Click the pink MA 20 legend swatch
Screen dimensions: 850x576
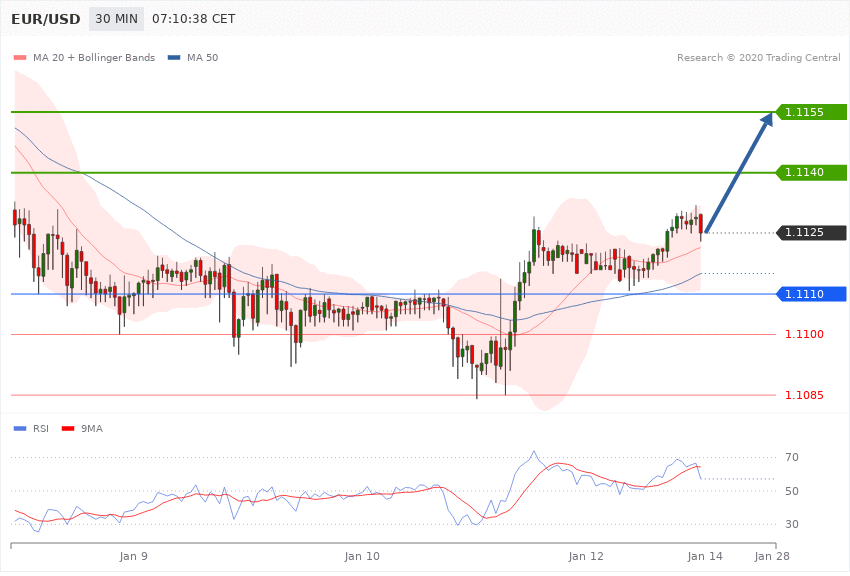[20, 57]
